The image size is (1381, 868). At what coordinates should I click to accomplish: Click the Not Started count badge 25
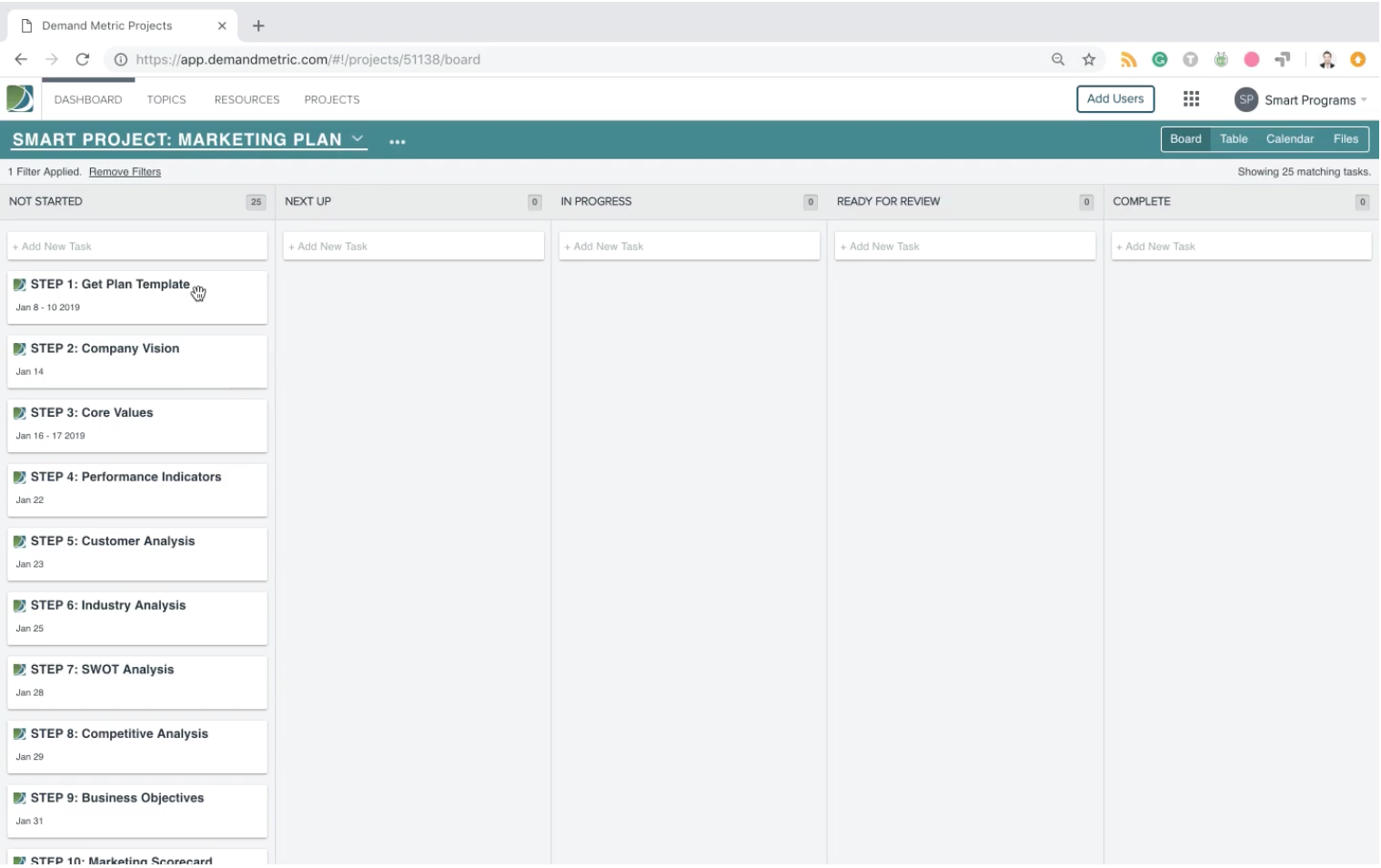(x=256, y=202)
